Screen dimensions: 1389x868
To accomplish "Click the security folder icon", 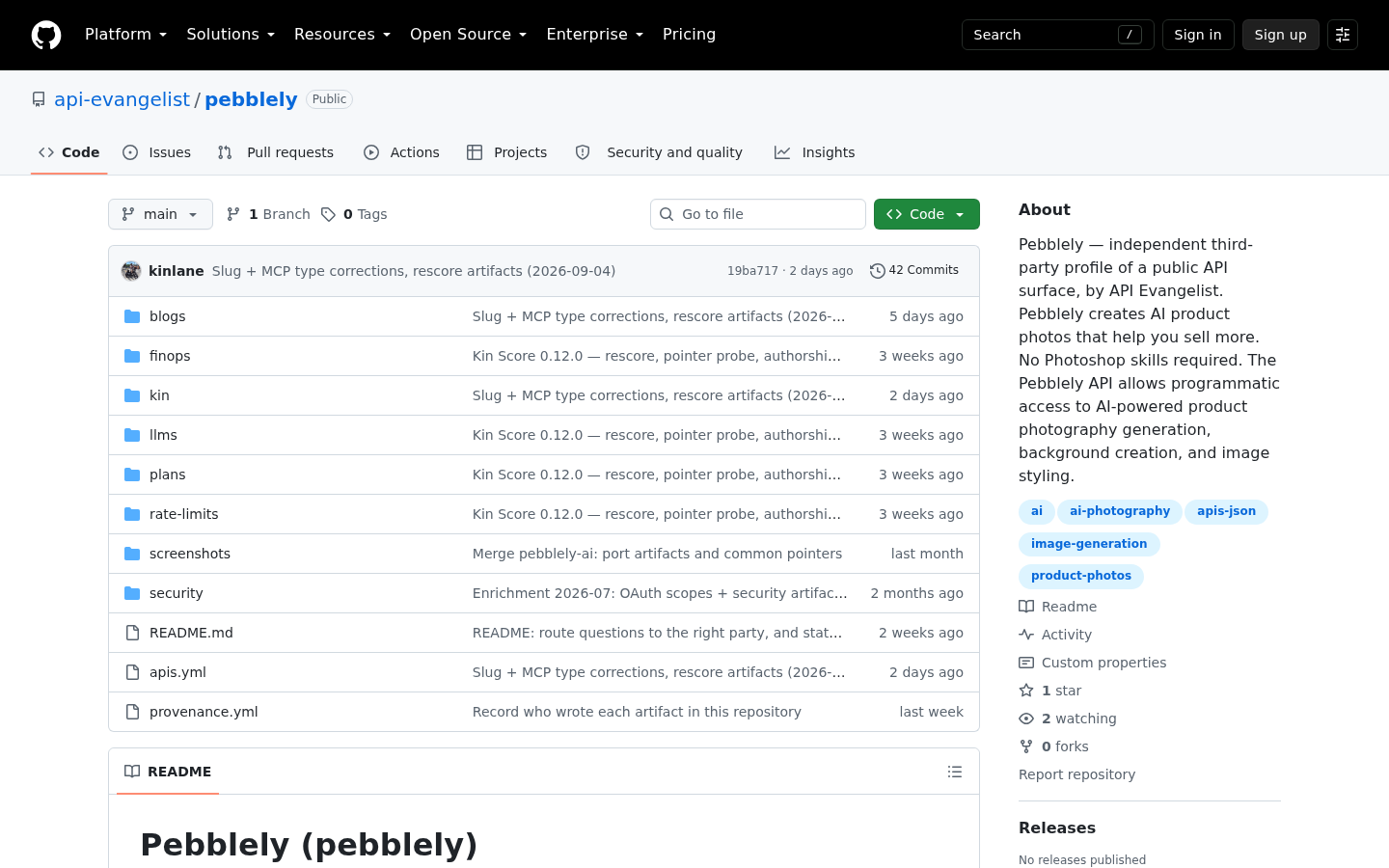I will coord(132,593).
